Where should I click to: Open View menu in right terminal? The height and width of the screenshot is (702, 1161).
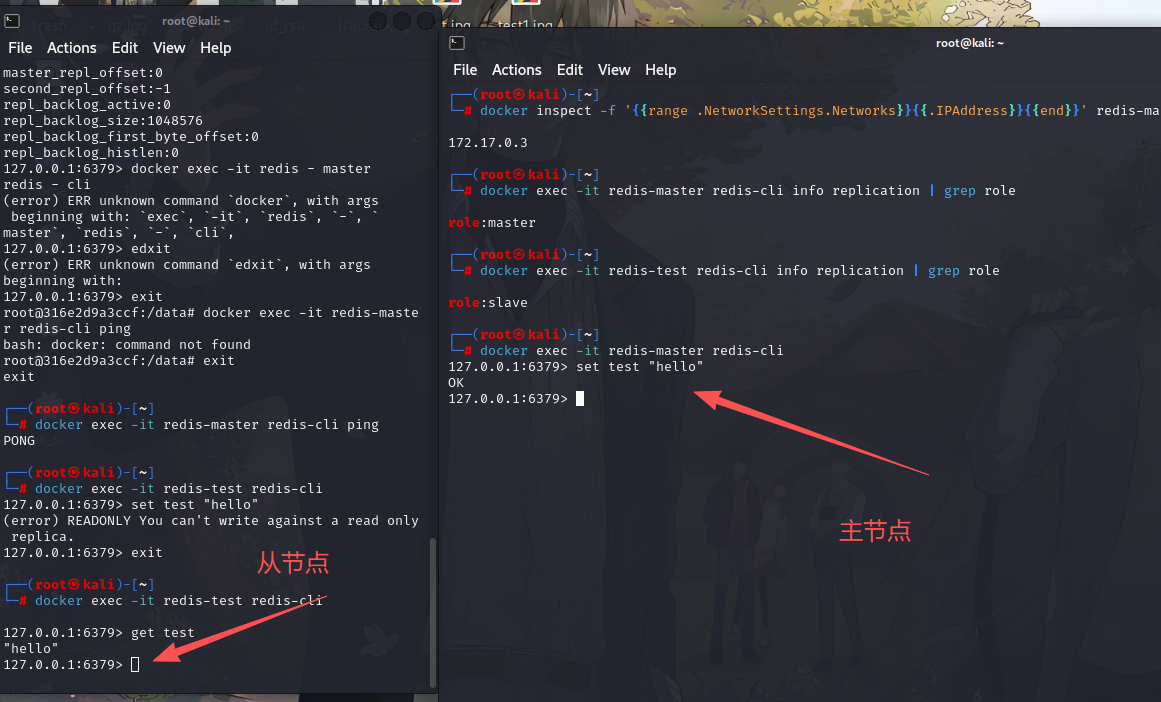pos(614,70)
